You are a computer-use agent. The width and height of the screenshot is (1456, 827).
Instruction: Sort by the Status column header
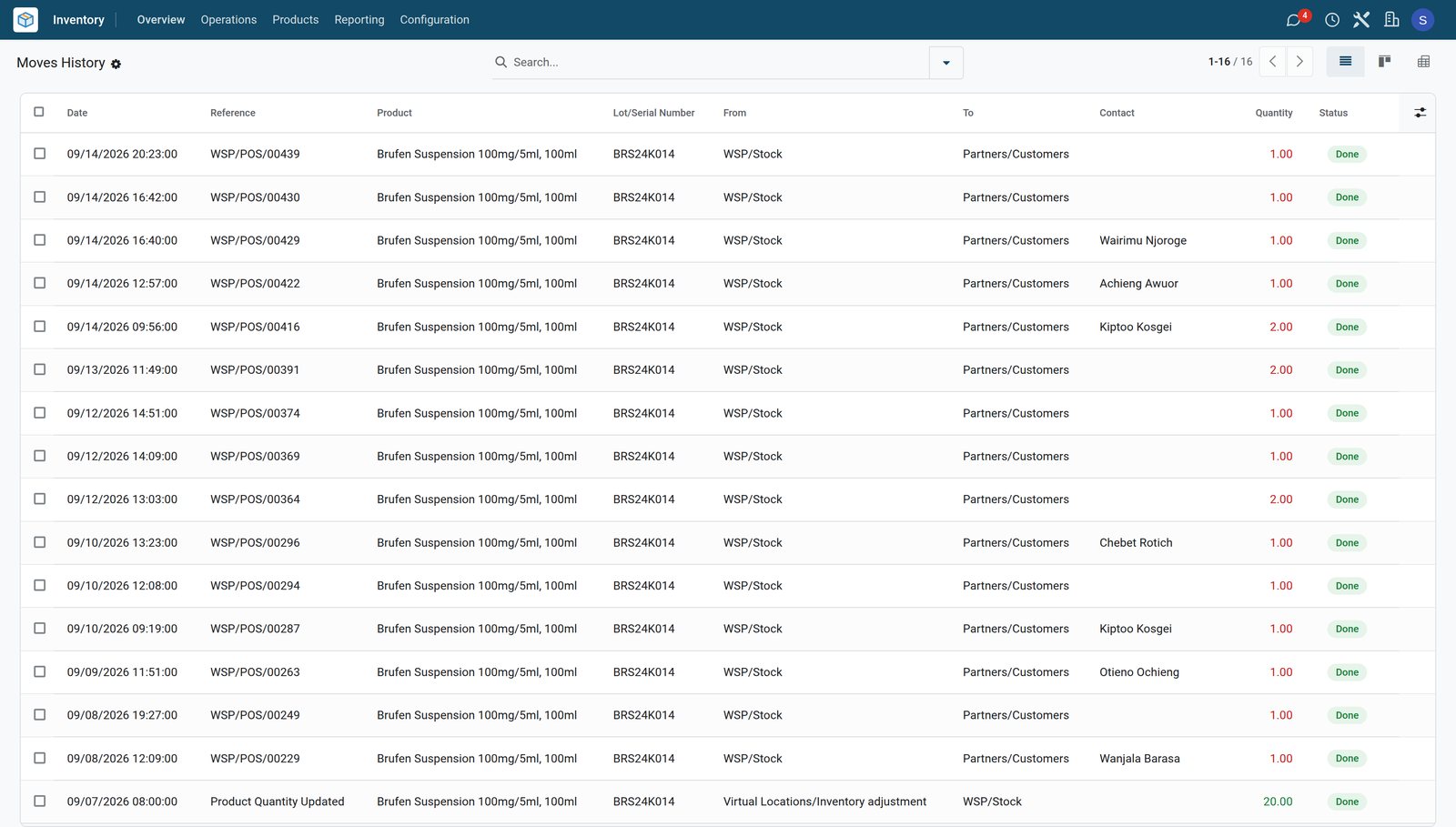click(1333, 113)
